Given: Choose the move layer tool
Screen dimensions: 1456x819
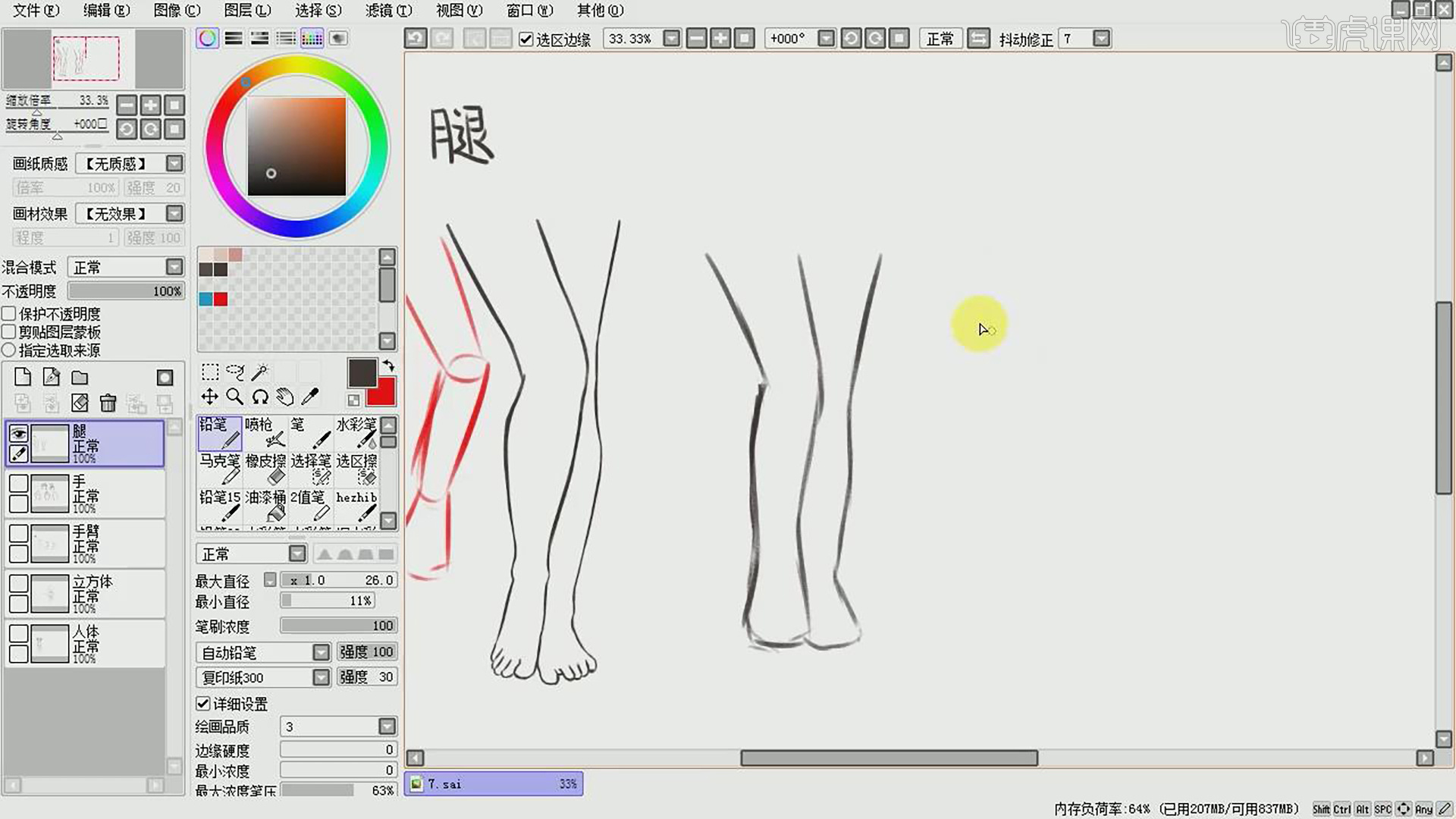Looking at the screenshot, I should coord(210,397).
